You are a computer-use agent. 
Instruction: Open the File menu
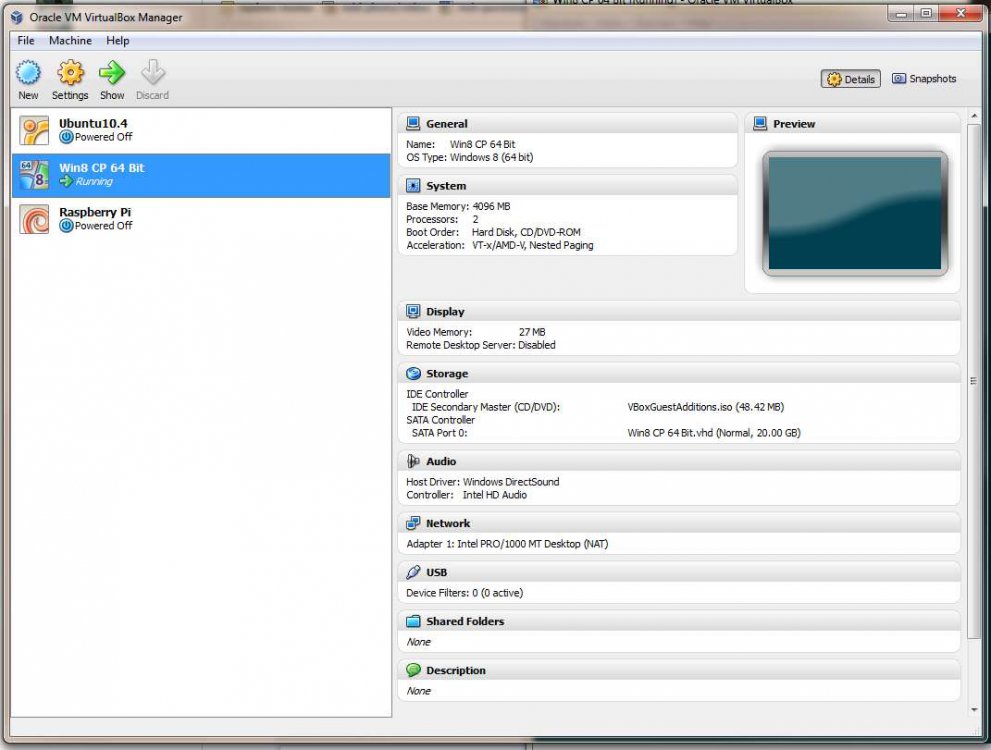click(26, 41)
